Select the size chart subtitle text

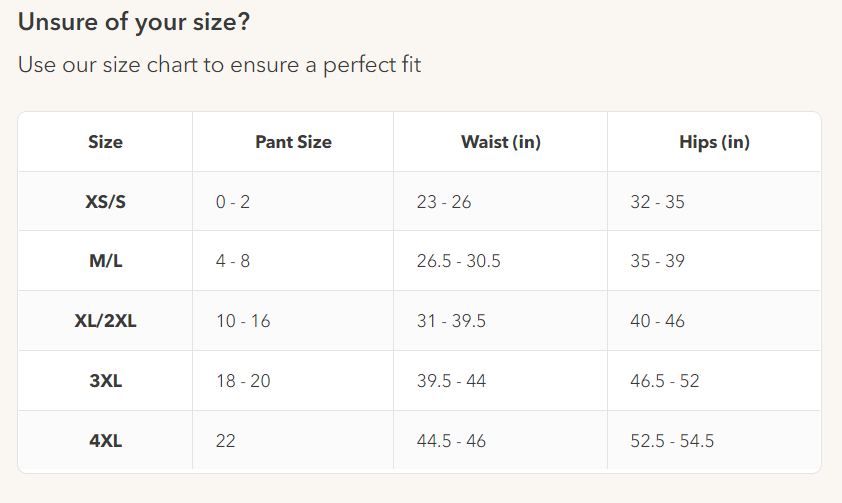point(220,65)
